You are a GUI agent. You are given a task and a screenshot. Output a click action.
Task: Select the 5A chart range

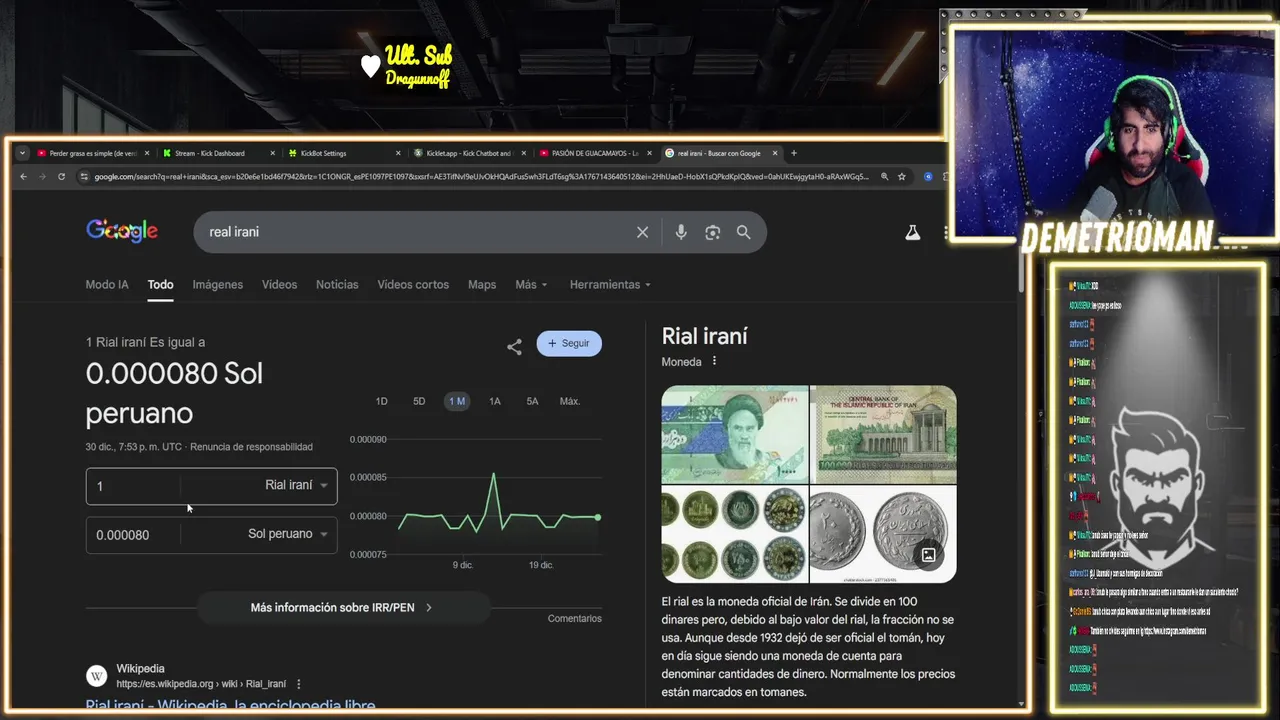tap(533, 401)
